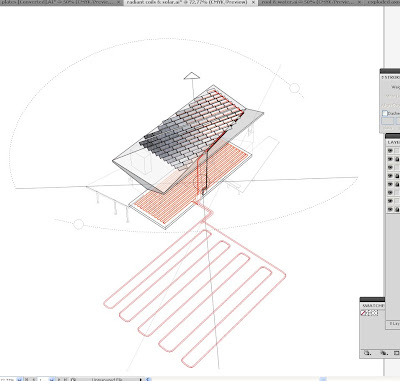Unlock the fourth layer via lock icon
The height and width of the screenshot is (381, 400).
pyautogui.click(x=397, y=176)
